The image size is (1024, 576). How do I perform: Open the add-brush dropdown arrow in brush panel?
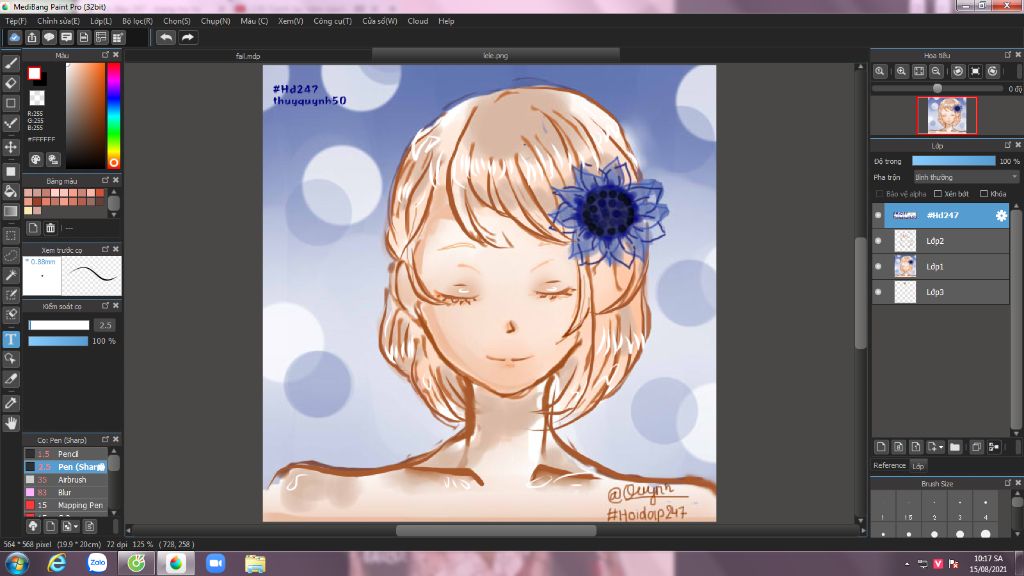pyautogui.click(x=76, y=526)
